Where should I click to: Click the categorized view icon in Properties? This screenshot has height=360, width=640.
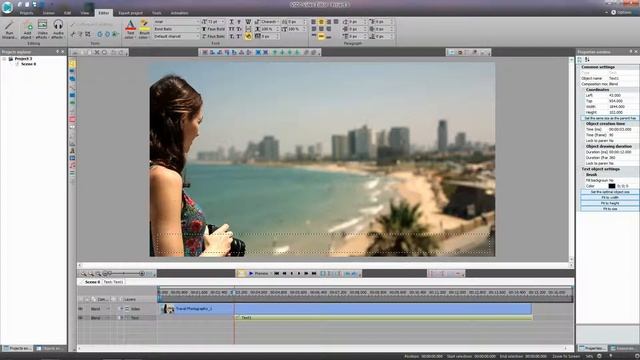pos(580,60)
